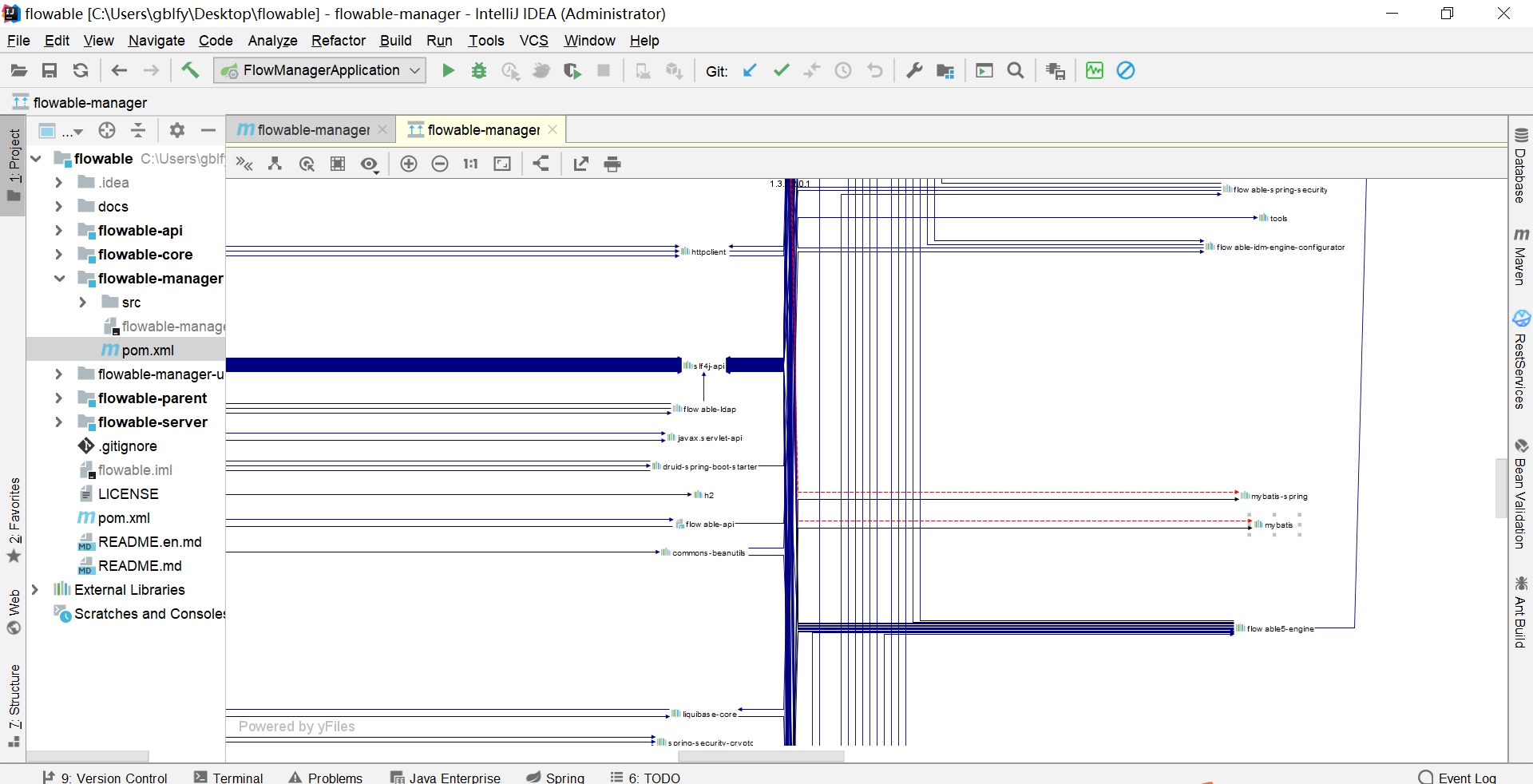Hide the Project panel with minus icon

tap(208, 130)
